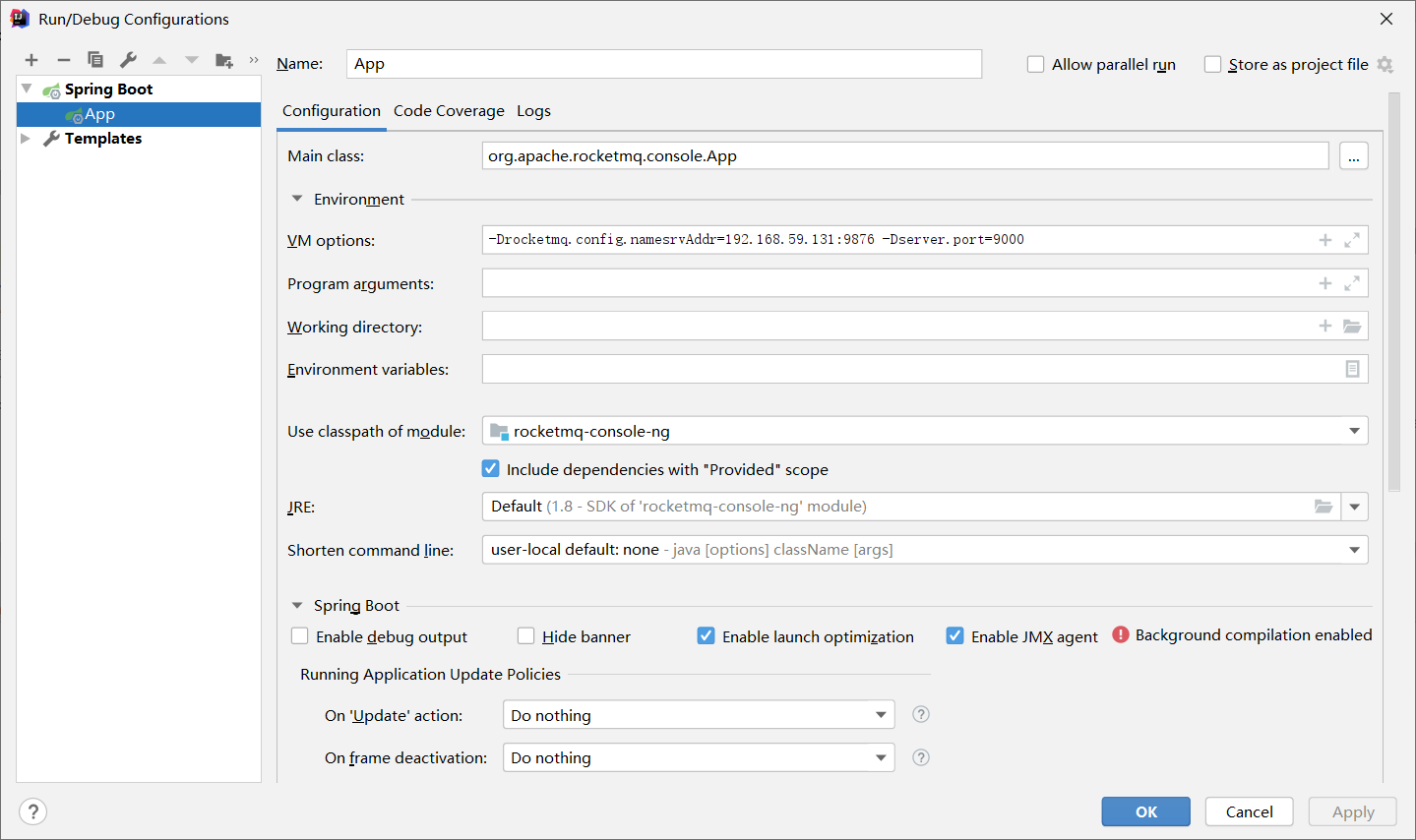Click Cancel button
The image size is (1416, 840).
click(x=1250, y=811)
